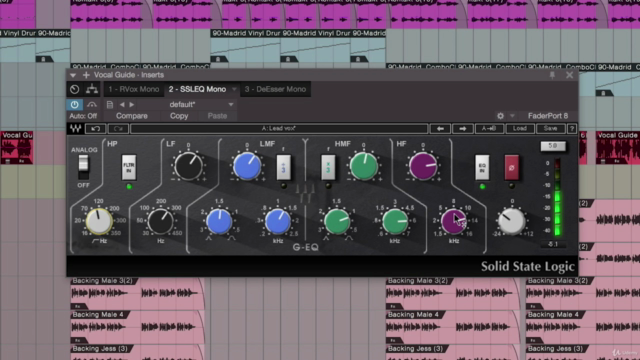Click the LMF frequency kHz knob
640x360 pixels.
pyautogui.click(x=278, y=221)
